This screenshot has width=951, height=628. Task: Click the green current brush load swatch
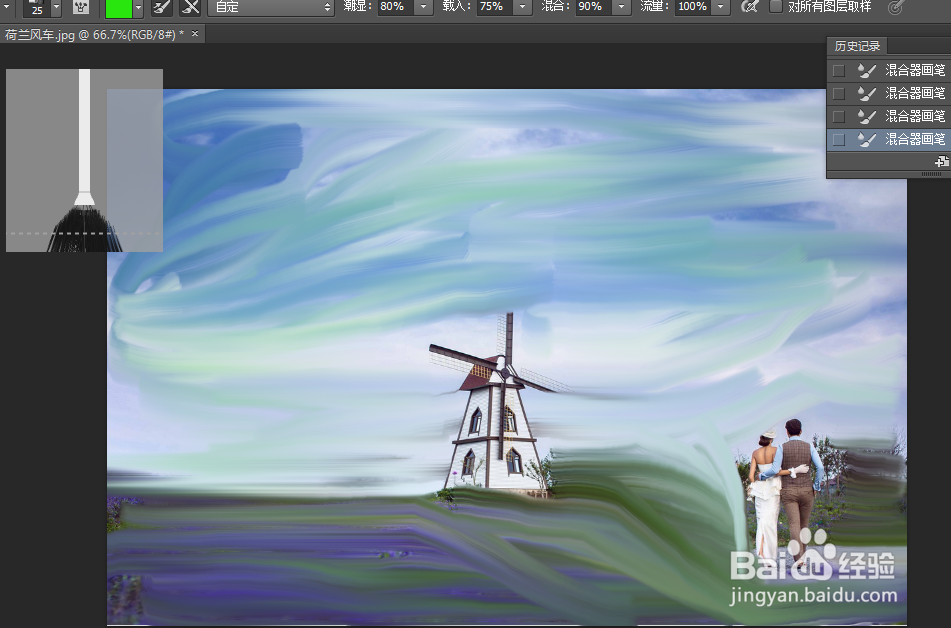click(x=119, y=8)
